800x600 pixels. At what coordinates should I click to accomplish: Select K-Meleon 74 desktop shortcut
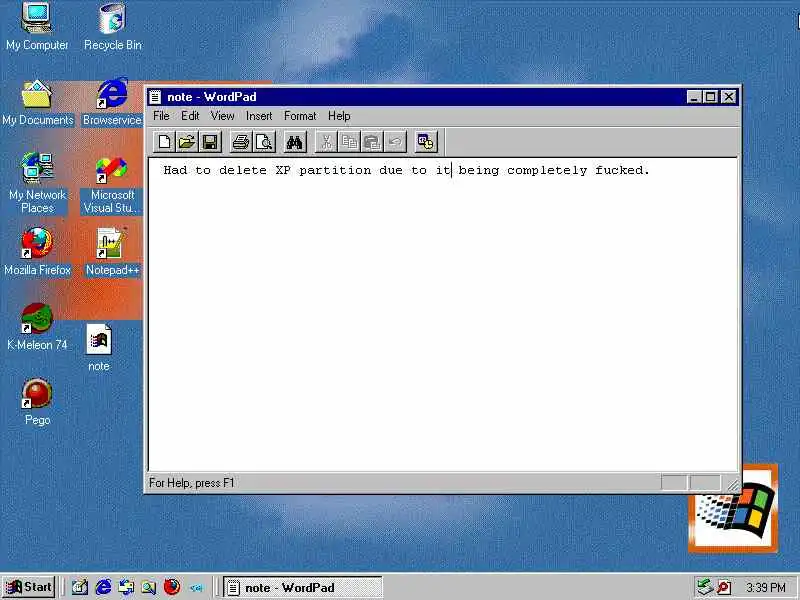37,327
